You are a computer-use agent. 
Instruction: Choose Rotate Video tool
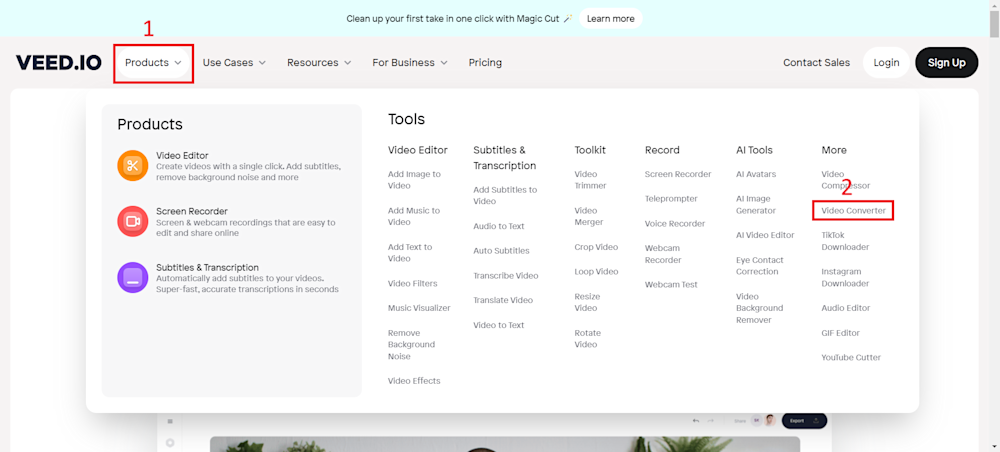(587, 339)
